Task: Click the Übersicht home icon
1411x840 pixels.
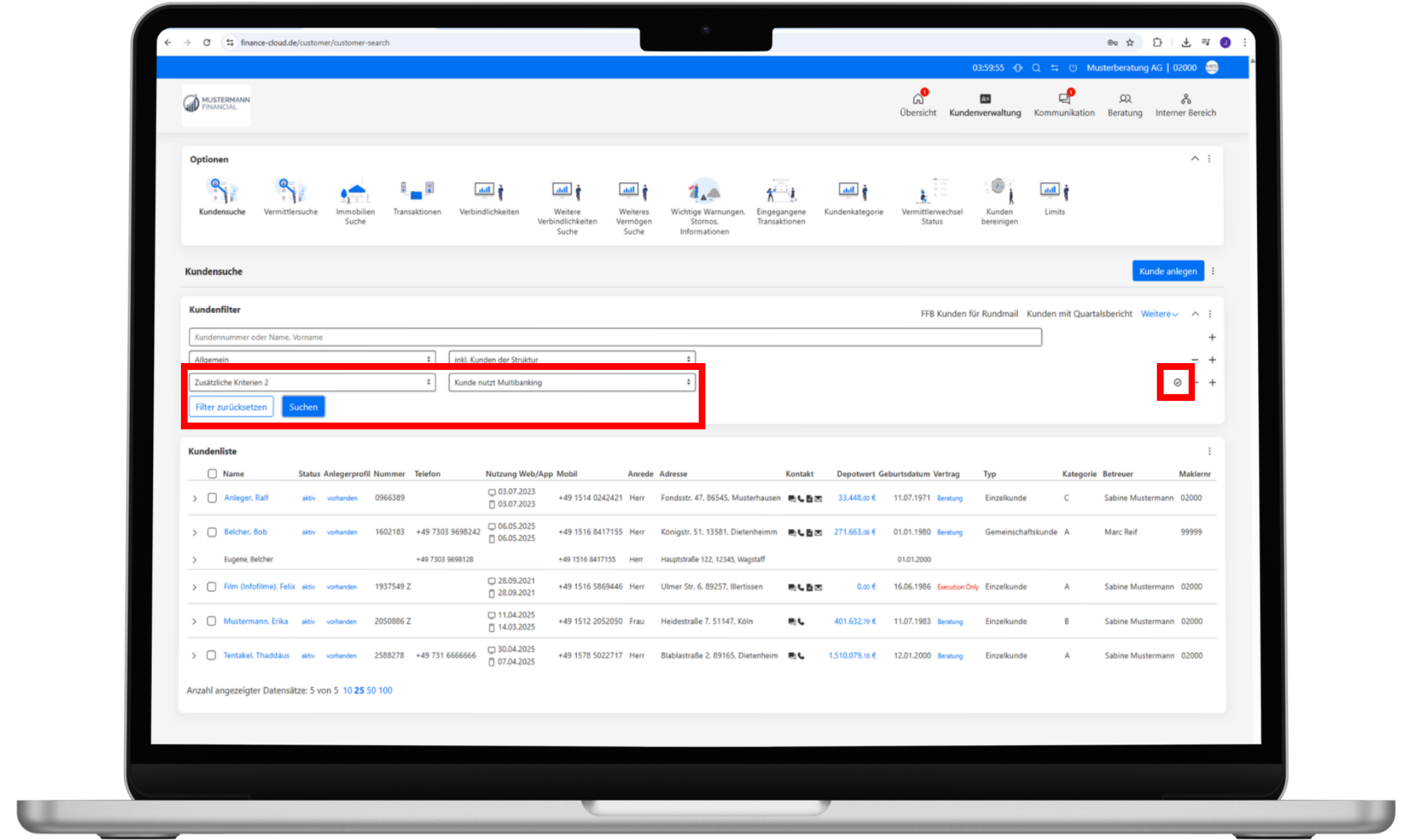Action: click(x=918, y=99)
